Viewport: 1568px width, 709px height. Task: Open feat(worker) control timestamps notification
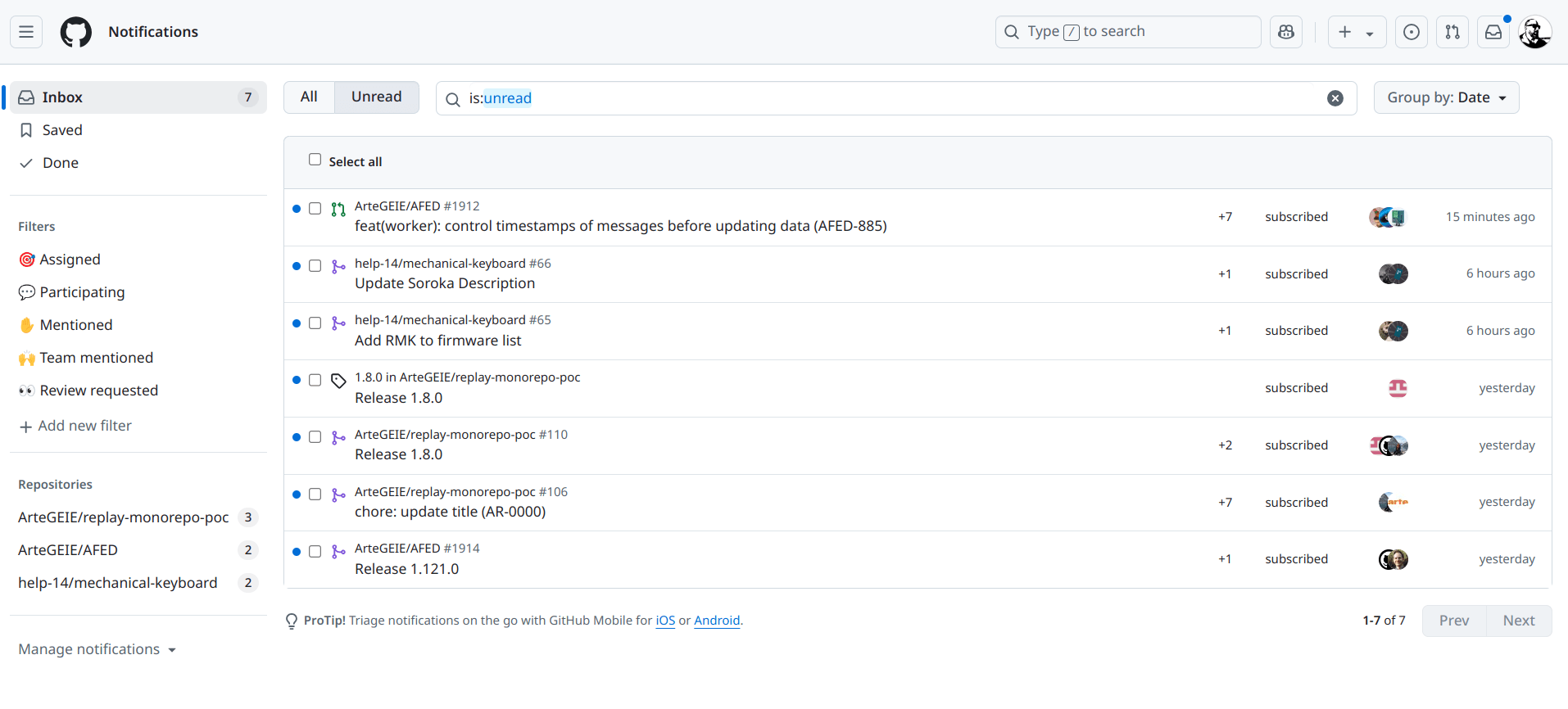(x=621, y=226)
